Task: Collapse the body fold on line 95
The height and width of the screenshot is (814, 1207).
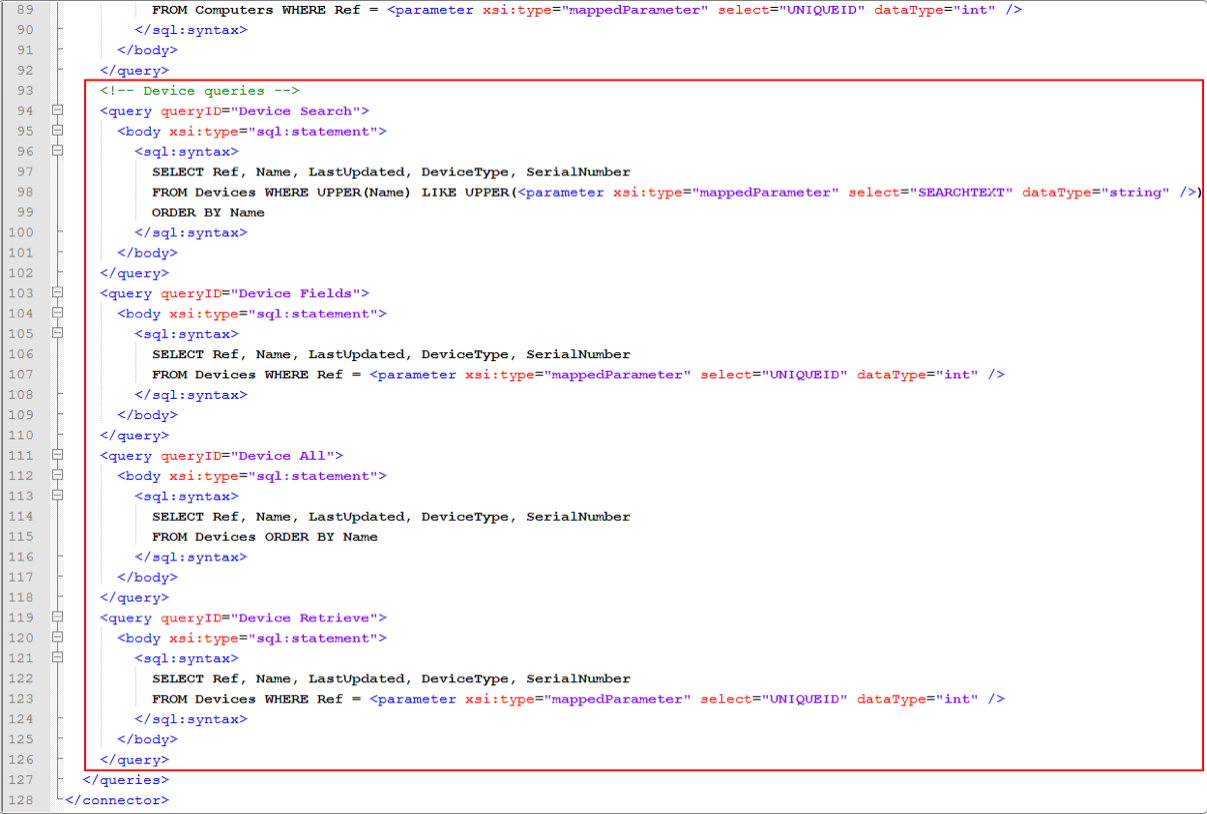Action: click(x=58, y=131)
